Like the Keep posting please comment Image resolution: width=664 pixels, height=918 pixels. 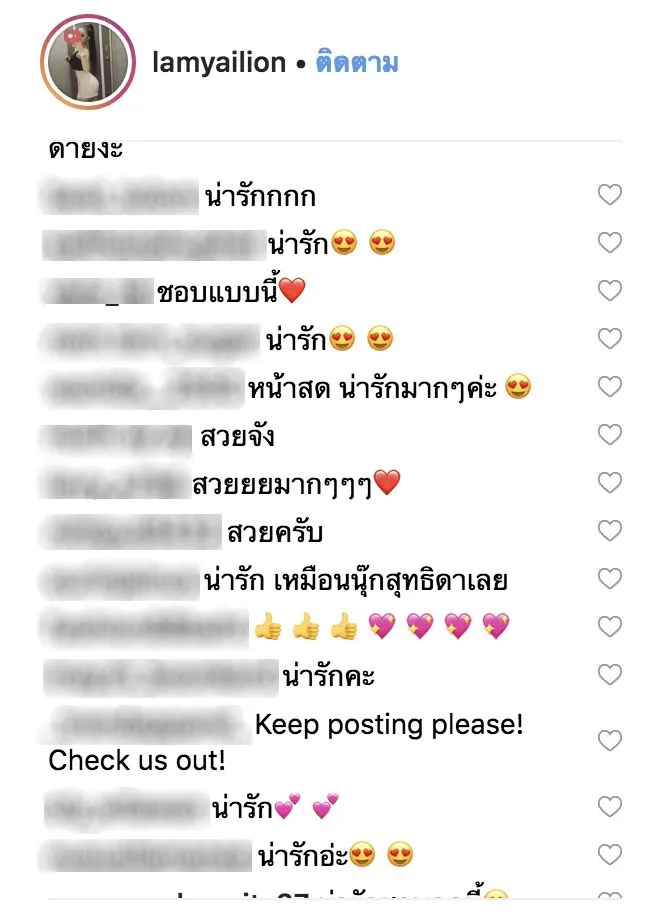[x=610, y=741]
